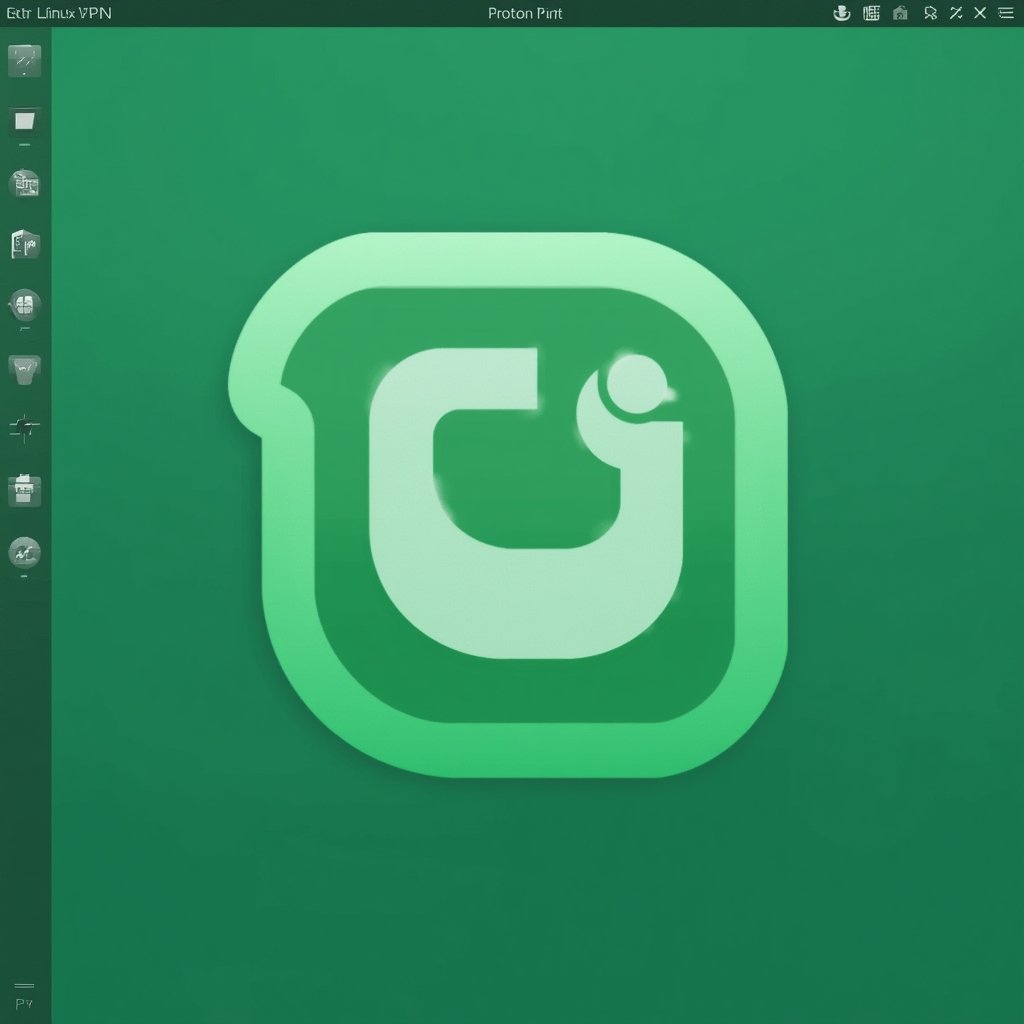
Task: Open the grid view icon in the title bar
Action: (871, 13)
